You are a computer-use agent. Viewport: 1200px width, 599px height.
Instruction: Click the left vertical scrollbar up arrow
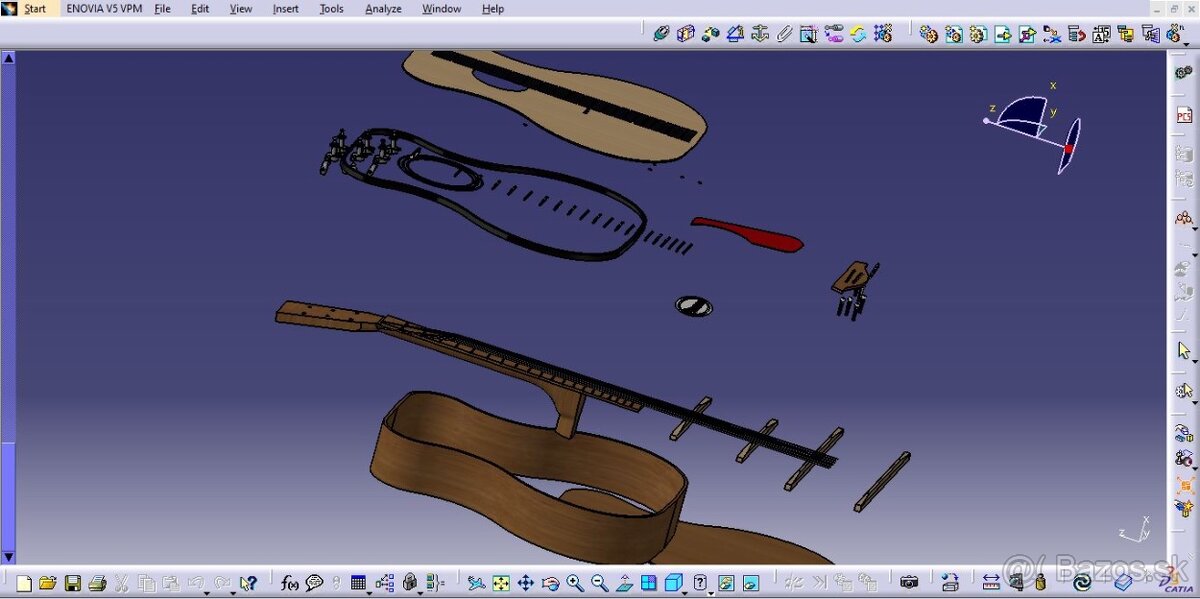tap(8, 58)
